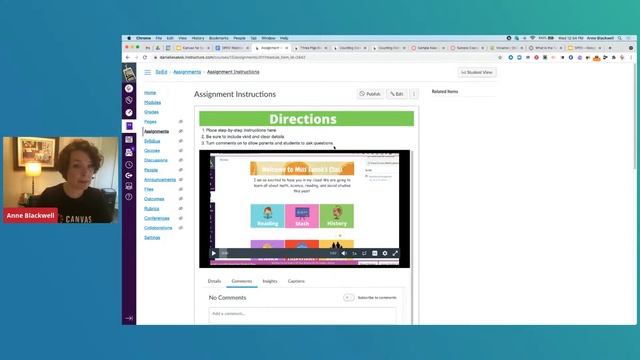The image size is (640, 360).
Task: Open the Studio screen icon in global nav
Action: 129,186
